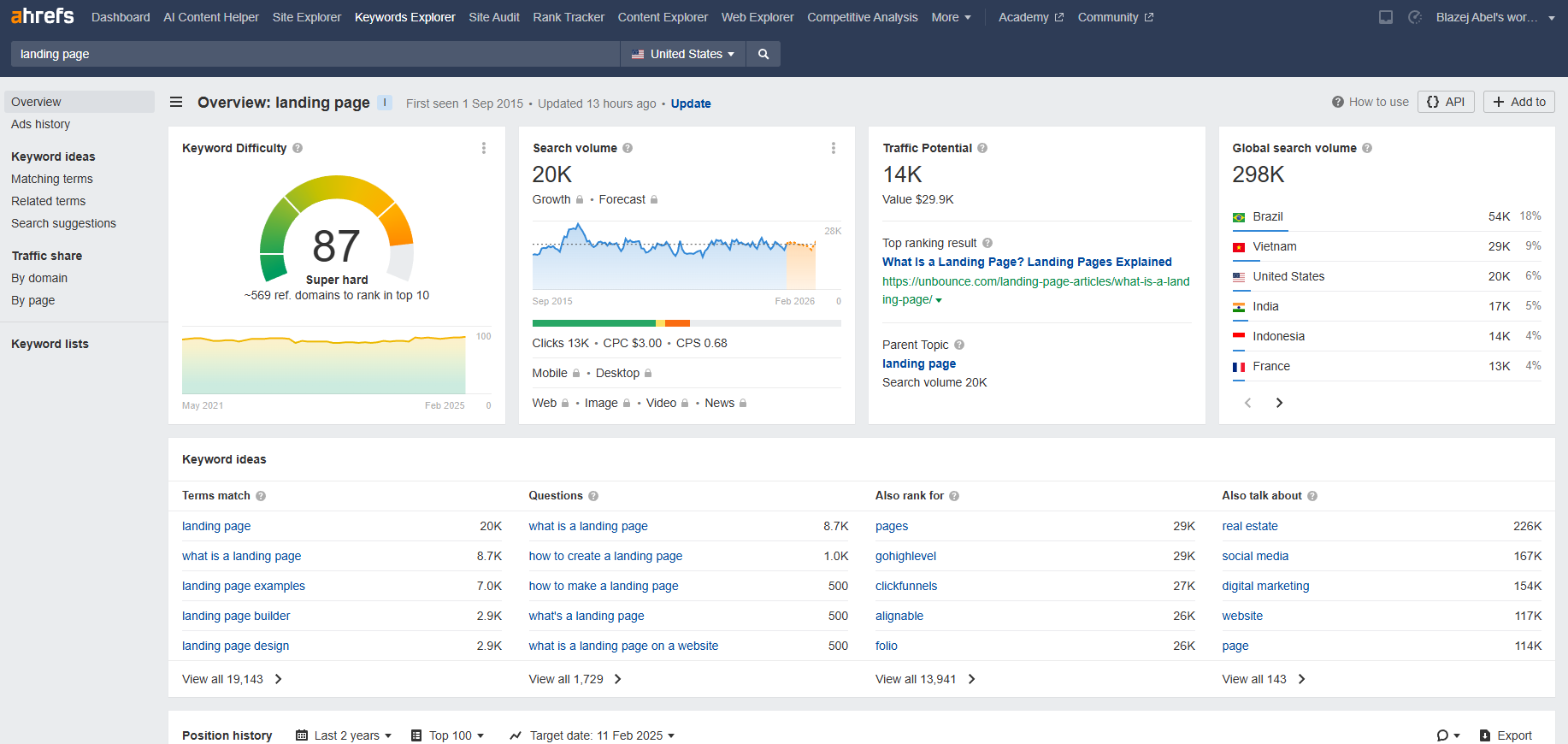Open Top 100 positions dropdown
The width and height of the screenshot is (1568, 744).
(447, 735)
